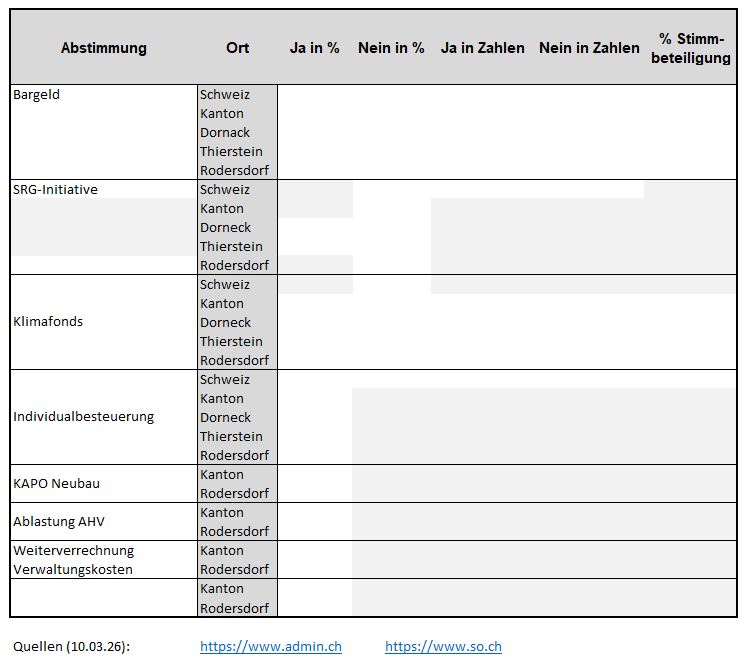Open the www.so.ch source link
The width and height of the screenshot is (751, 667).
point(443,647)
